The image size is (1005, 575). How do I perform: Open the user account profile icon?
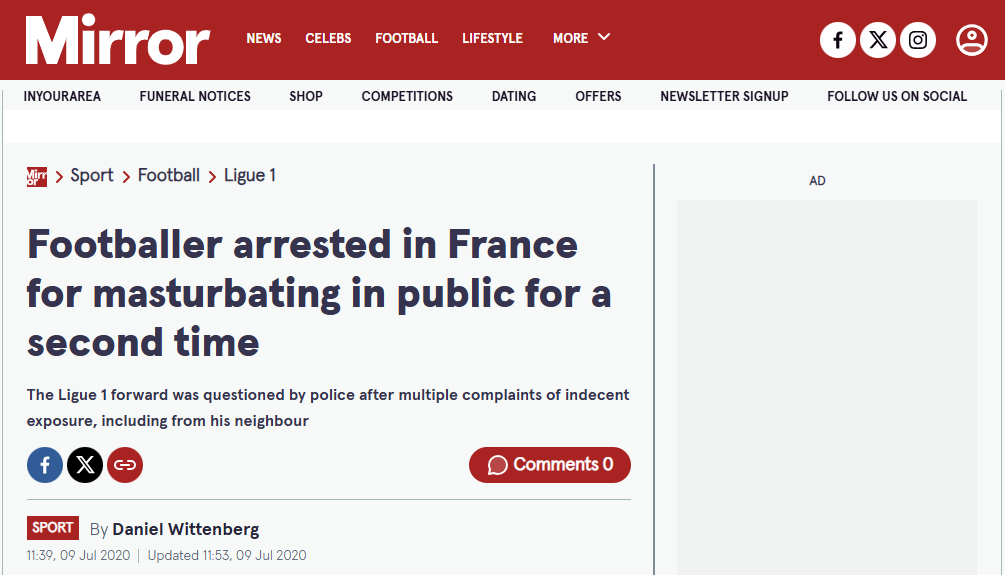971,40
